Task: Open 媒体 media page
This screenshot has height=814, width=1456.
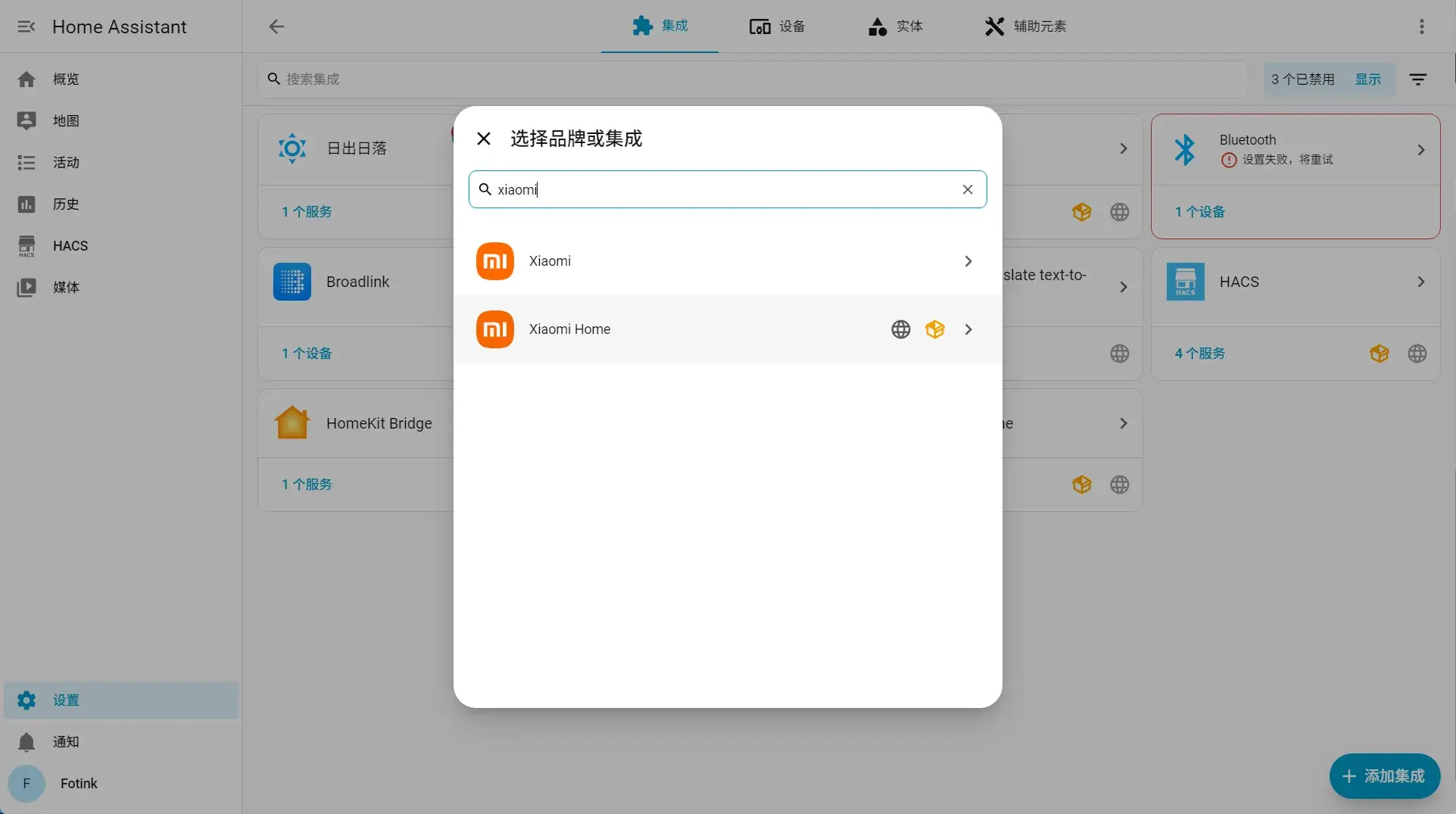Action: click(121, 287)
